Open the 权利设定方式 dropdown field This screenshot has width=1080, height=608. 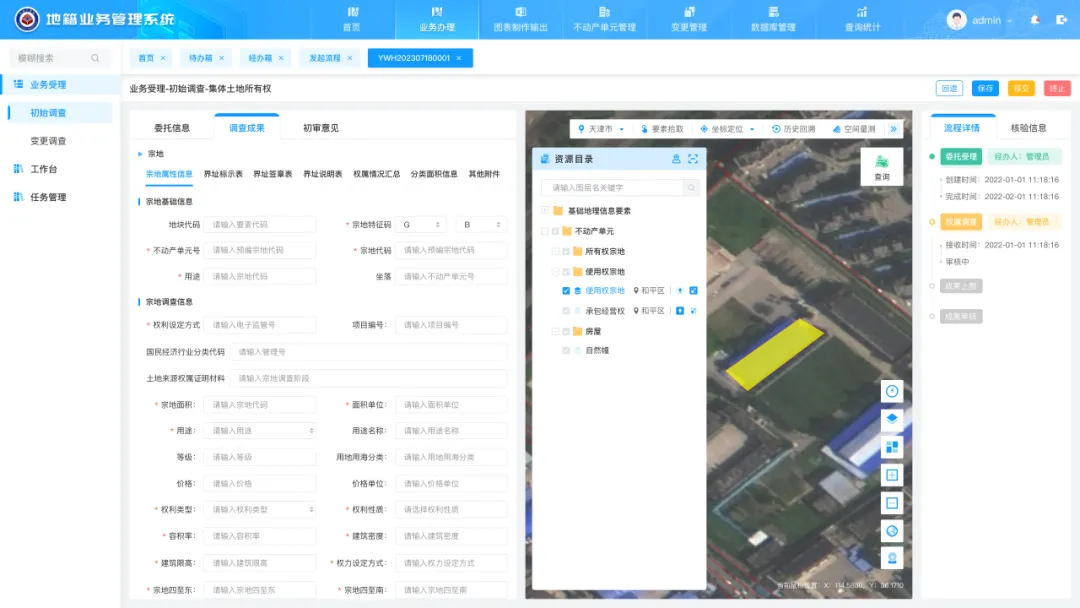pos(259,325)
